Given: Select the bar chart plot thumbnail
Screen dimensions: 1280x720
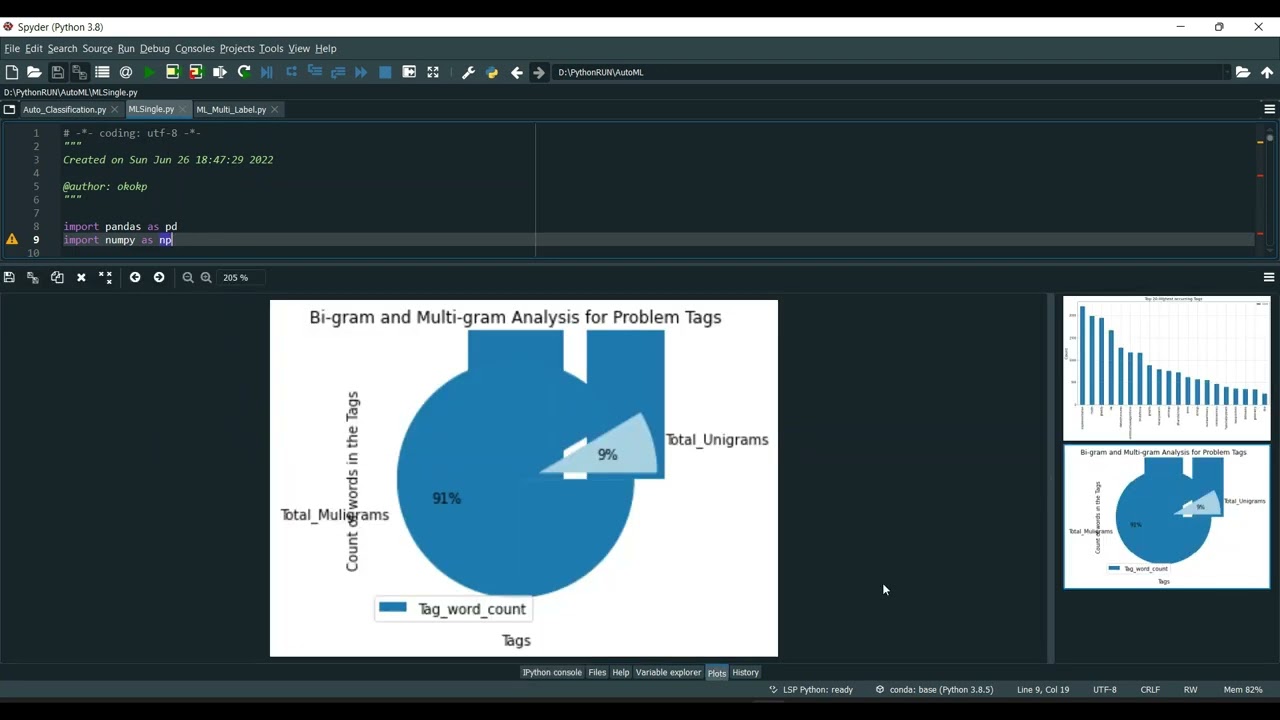Looking at the screenshot, I should (x=1166, y=368).
